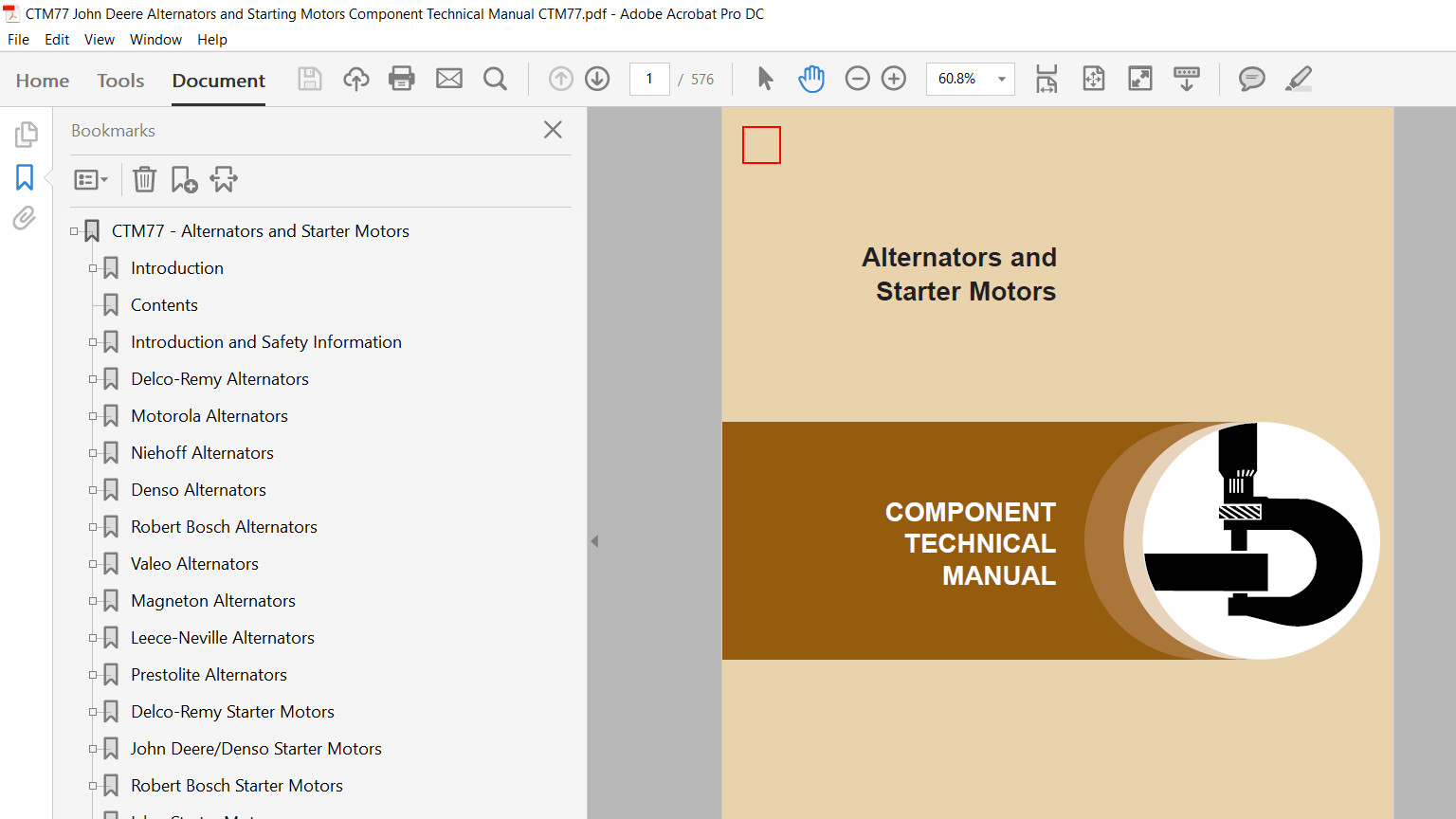Image resolution: width=1456 pixels, height=819 pixels.
Task: Click the read mode keyboard icon
Action: 1187,79
